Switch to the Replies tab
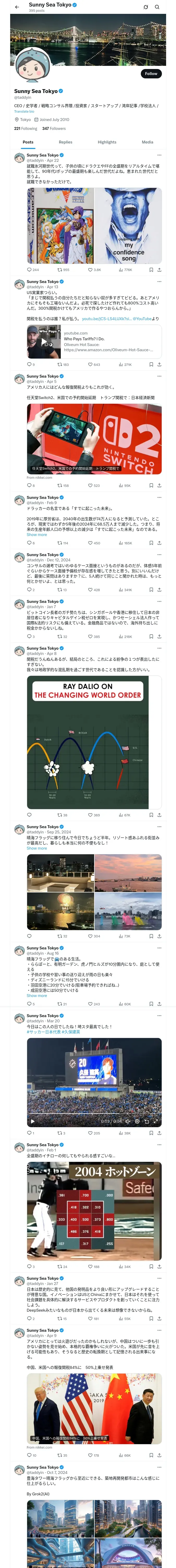The width and height of the screenshot is (176, 1568). pyautogui.click(x=65, y=142)
